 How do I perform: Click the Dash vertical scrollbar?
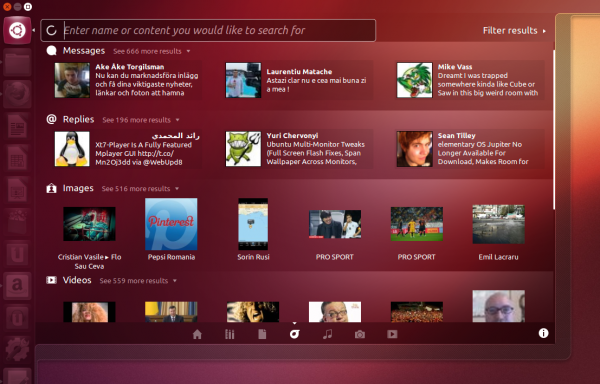click(553, 129)
